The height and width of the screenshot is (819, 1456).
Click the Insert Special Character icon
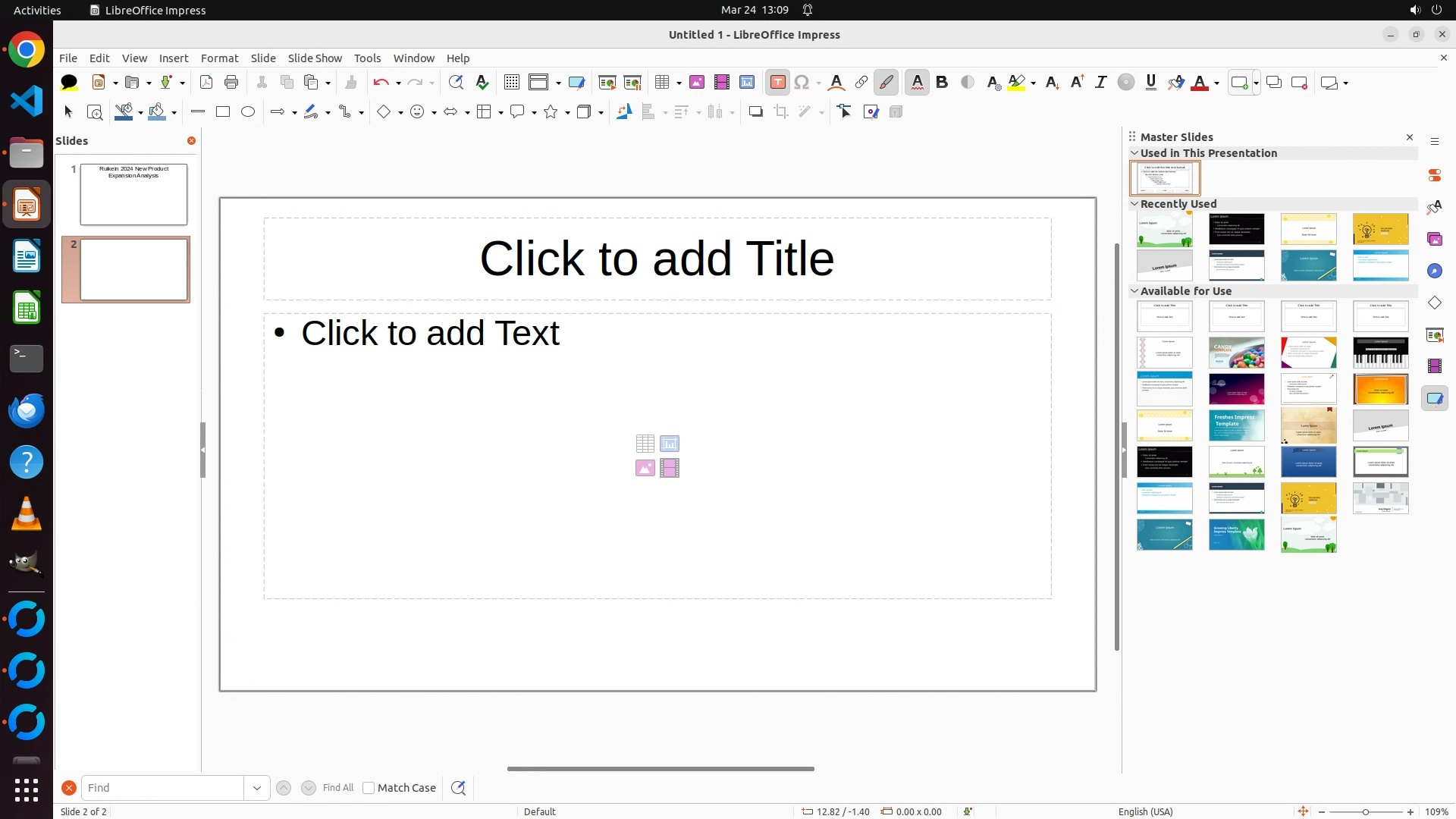802,83
